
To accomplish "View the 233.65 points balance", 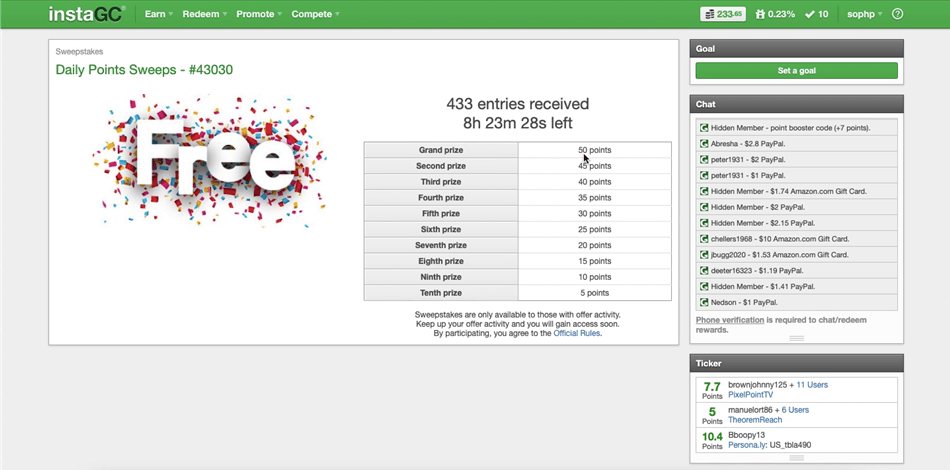I will [x=723, y=14].
